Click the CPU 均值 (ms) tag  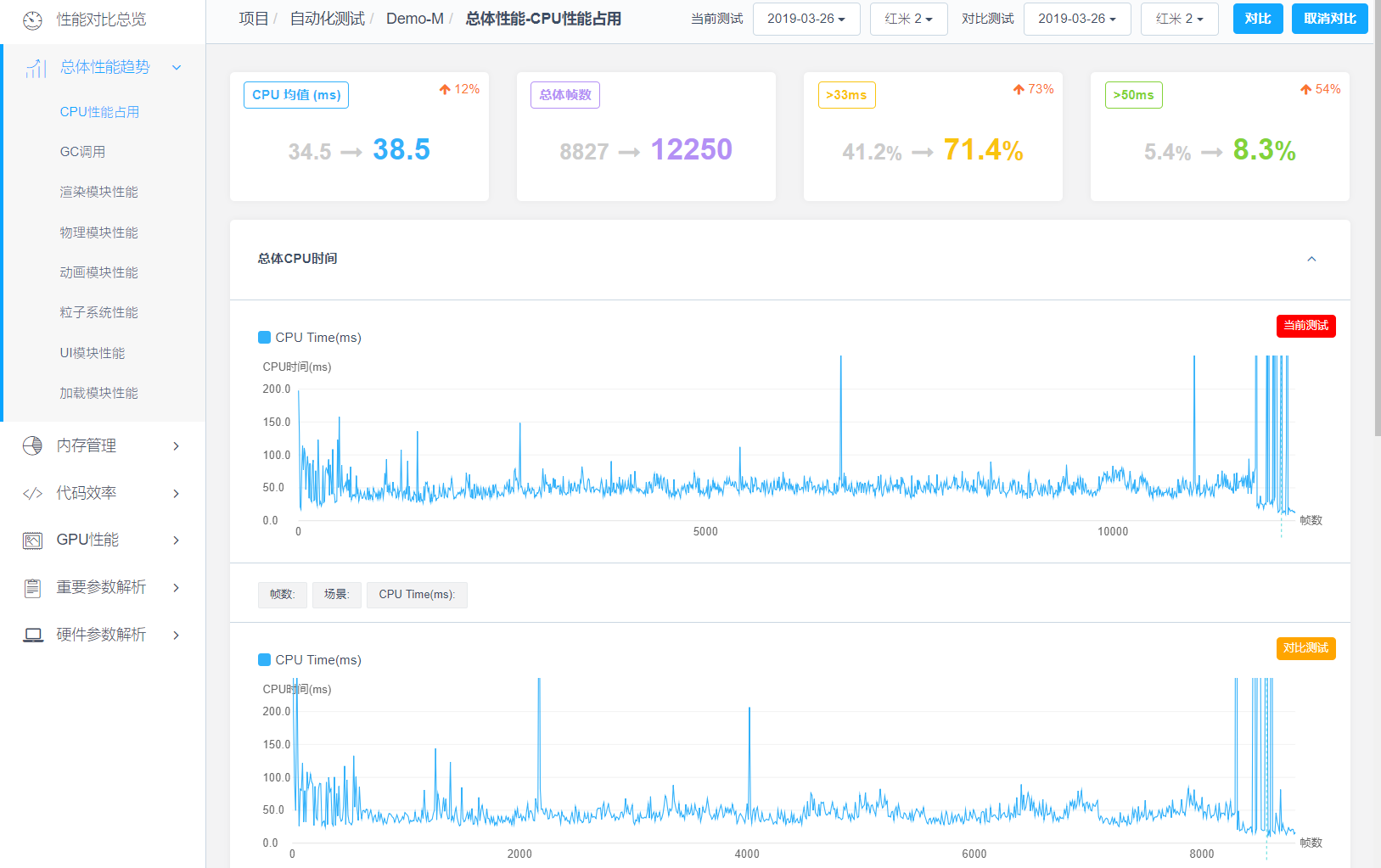click(296, 95)
